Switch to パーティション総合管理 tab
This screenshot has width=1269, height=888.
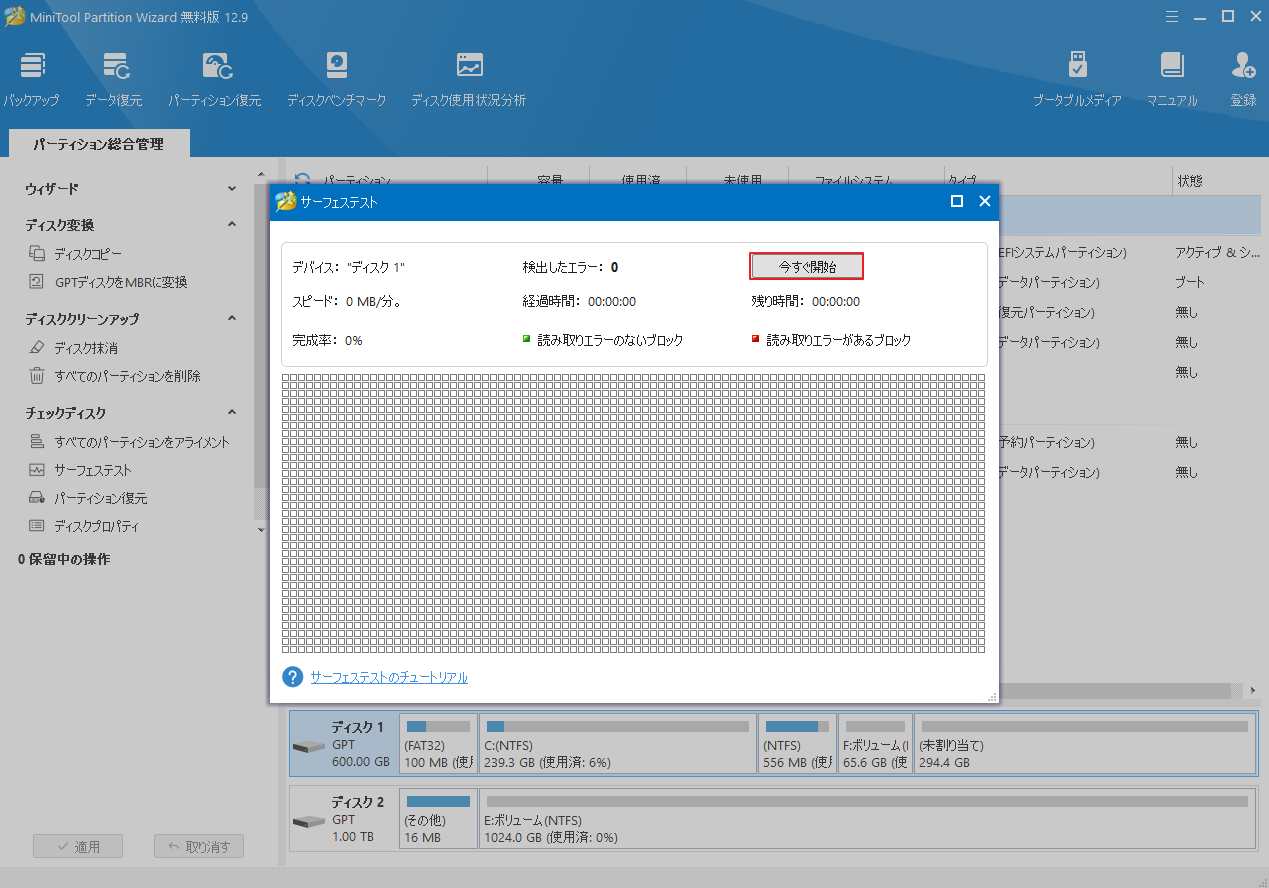click(98, 144)
